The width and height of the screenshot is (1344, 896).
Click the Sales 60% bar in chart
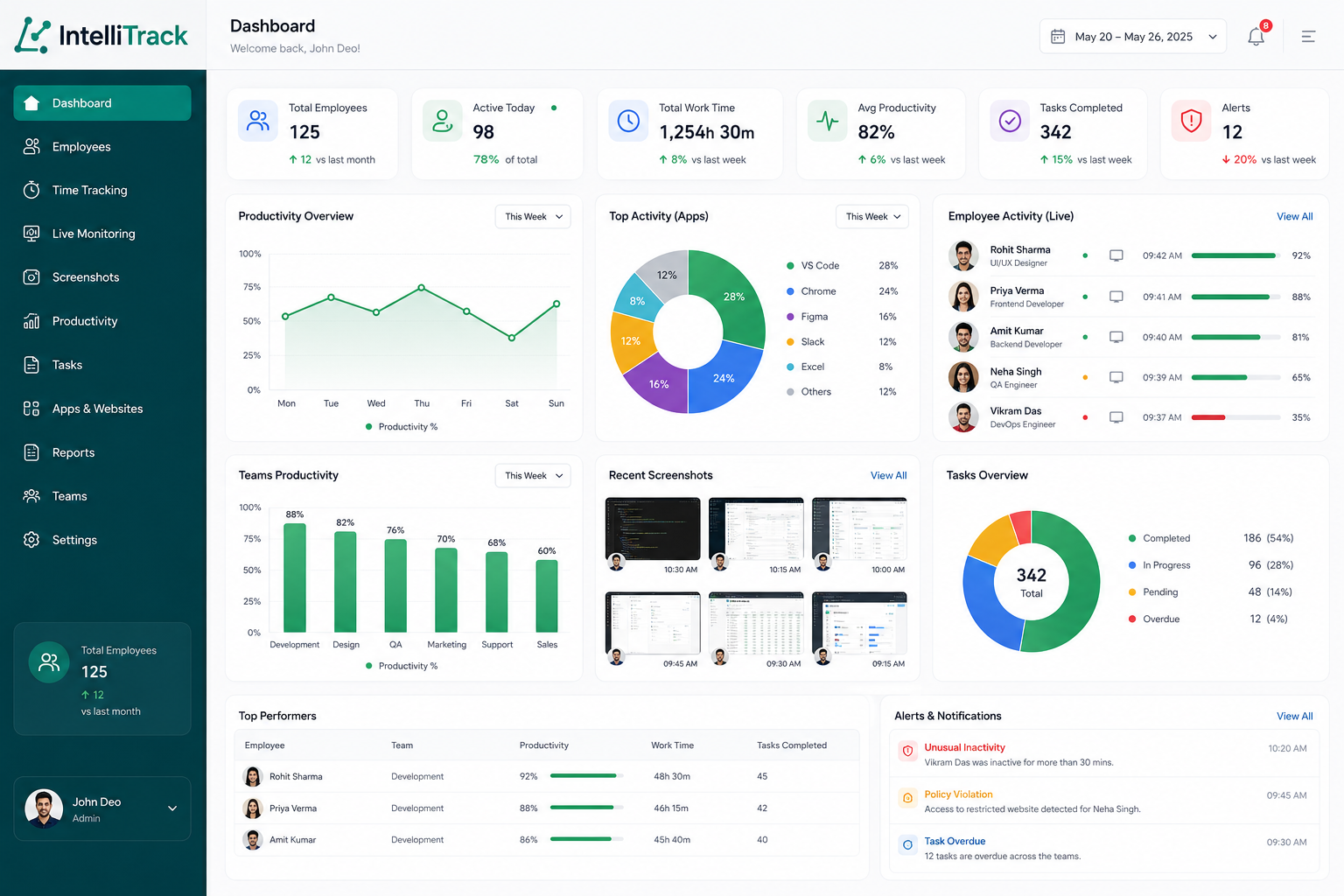[547, 595]
